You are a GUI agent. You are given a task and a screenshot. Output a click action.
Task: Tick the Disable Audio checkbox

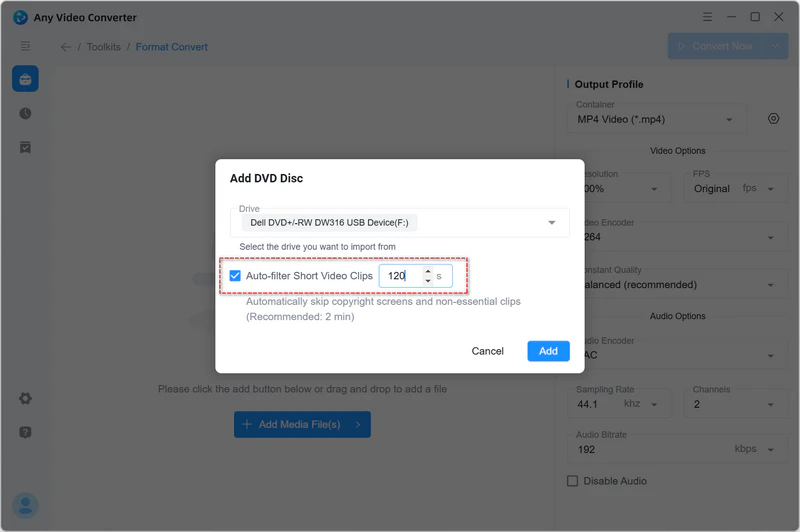click(572, 481)
